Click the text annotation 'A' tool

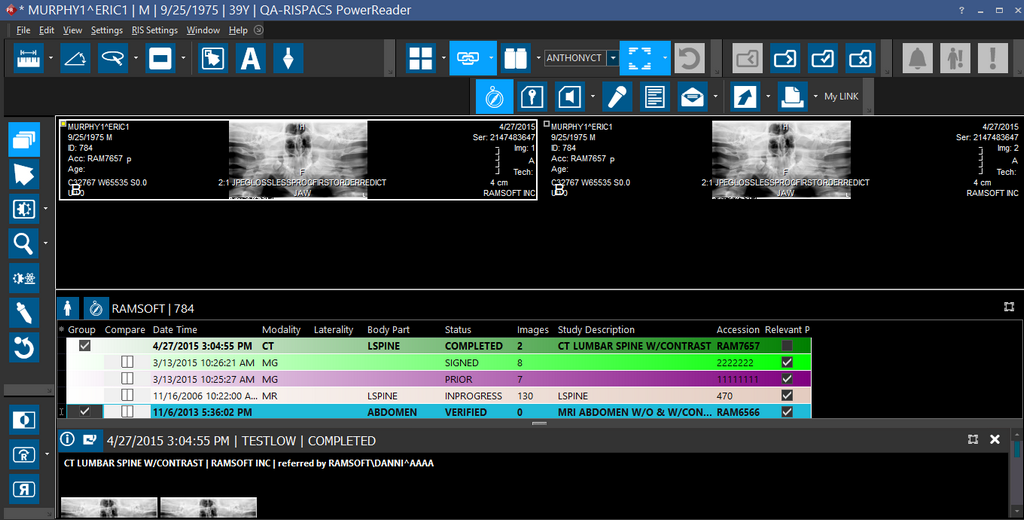(x=249, y=59)
